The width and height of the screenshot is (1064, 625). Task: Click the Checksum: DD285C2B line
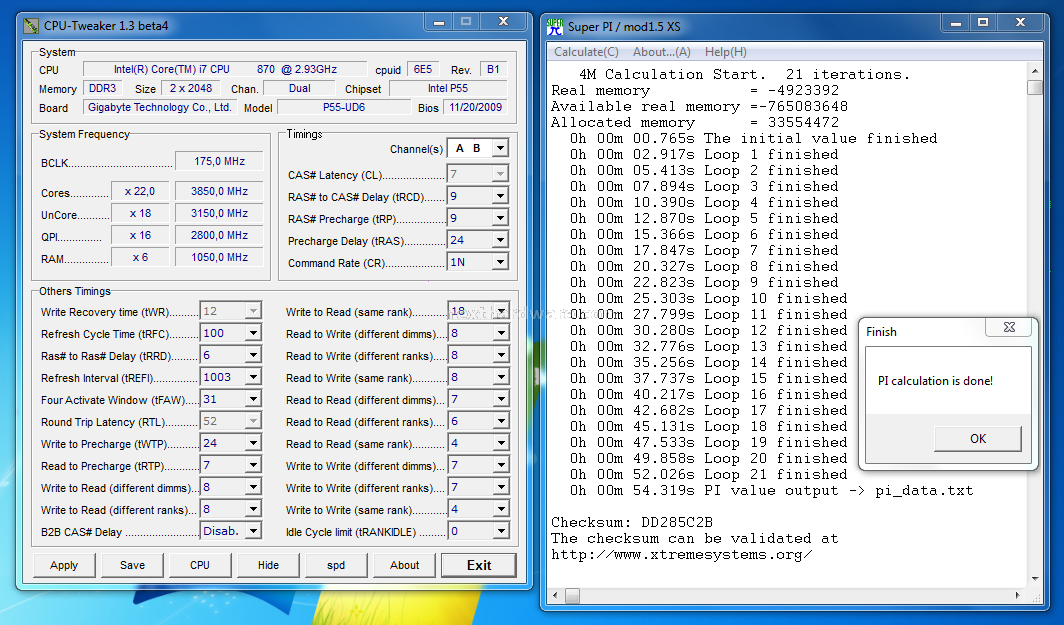coord(632,523)
